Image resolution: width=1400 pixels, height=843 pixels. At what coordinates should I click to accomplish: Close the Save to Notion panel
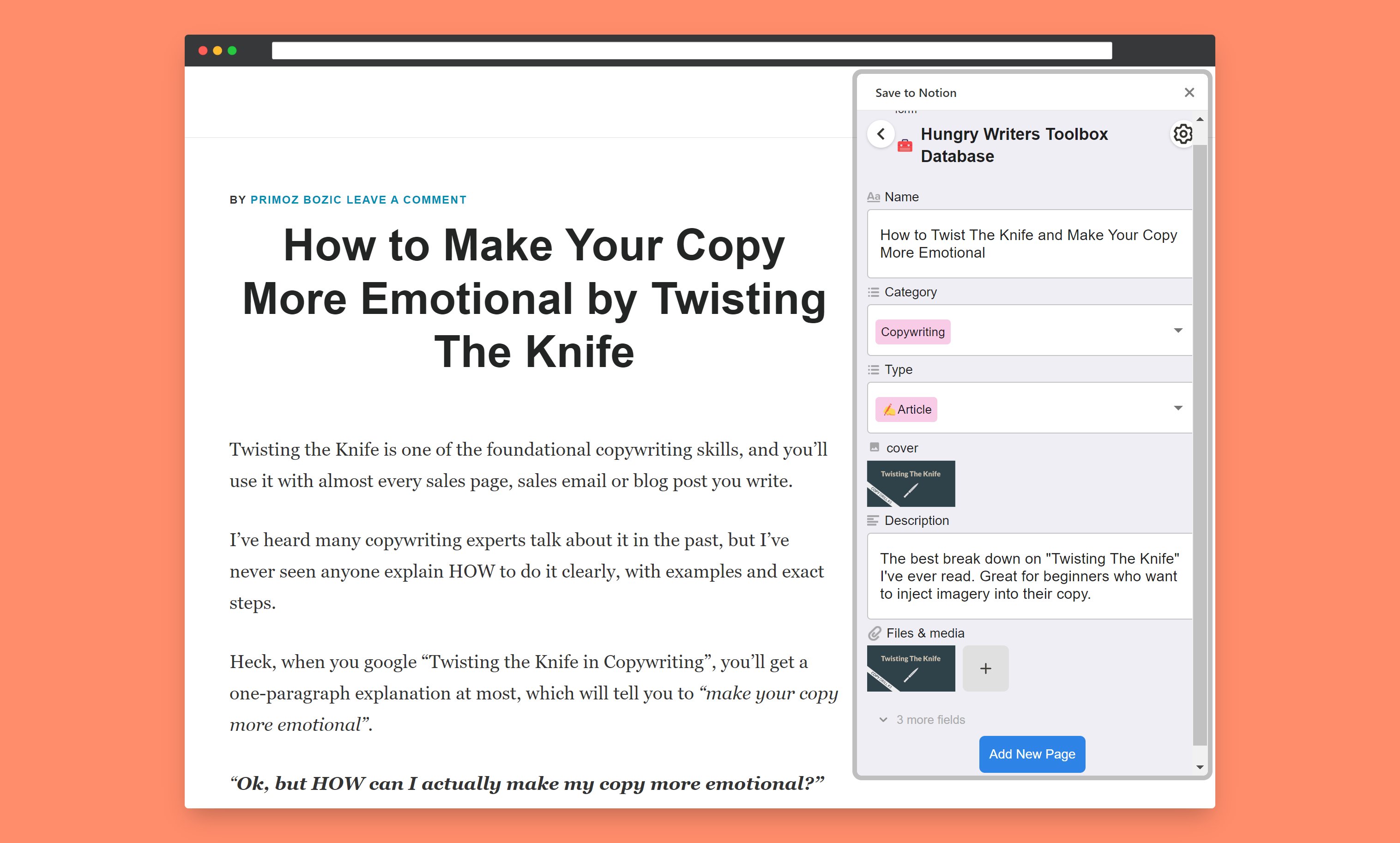(1189, 92)
